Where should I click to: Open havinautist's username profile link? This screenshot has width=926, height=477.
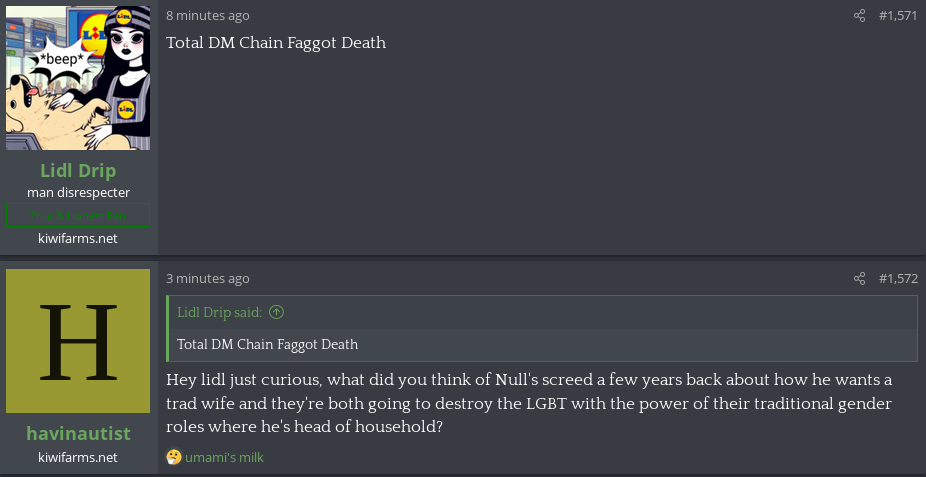[78, 434]
